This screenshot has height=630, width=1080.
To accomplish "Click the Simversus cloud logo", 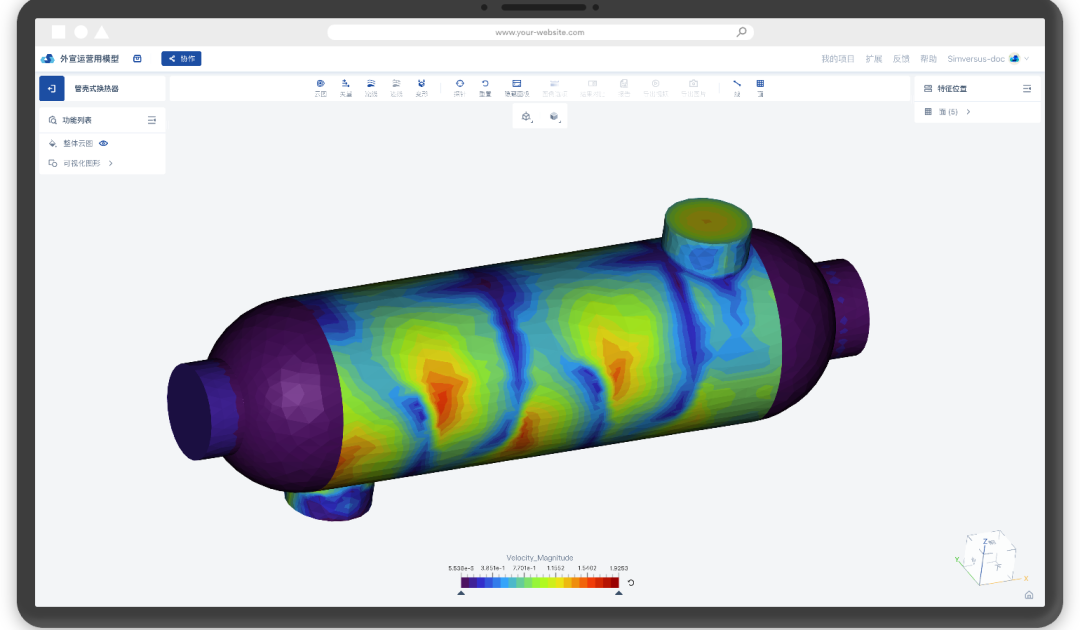I will click(48, 59).
